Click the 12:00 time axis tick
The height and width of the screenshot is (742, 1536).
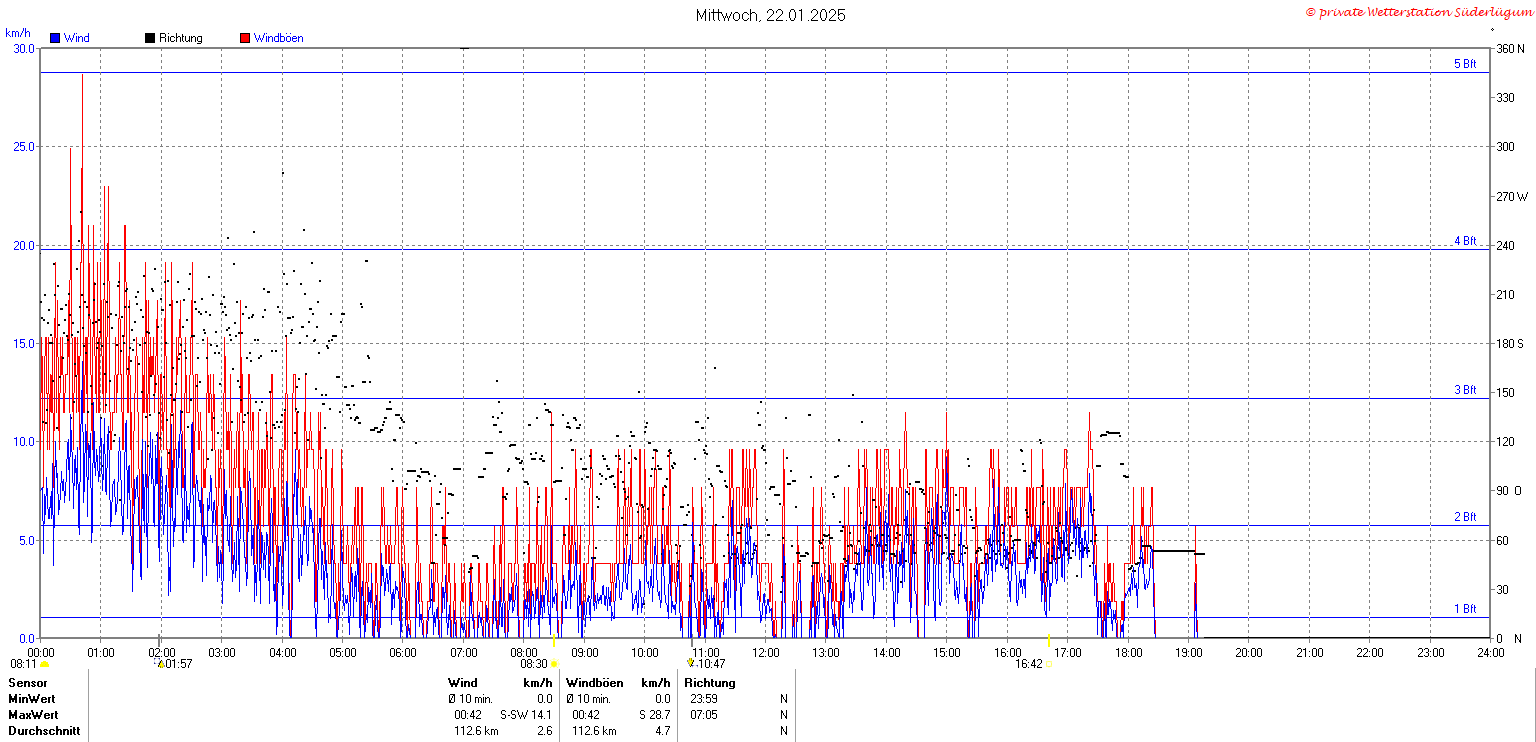coord(766,652)
